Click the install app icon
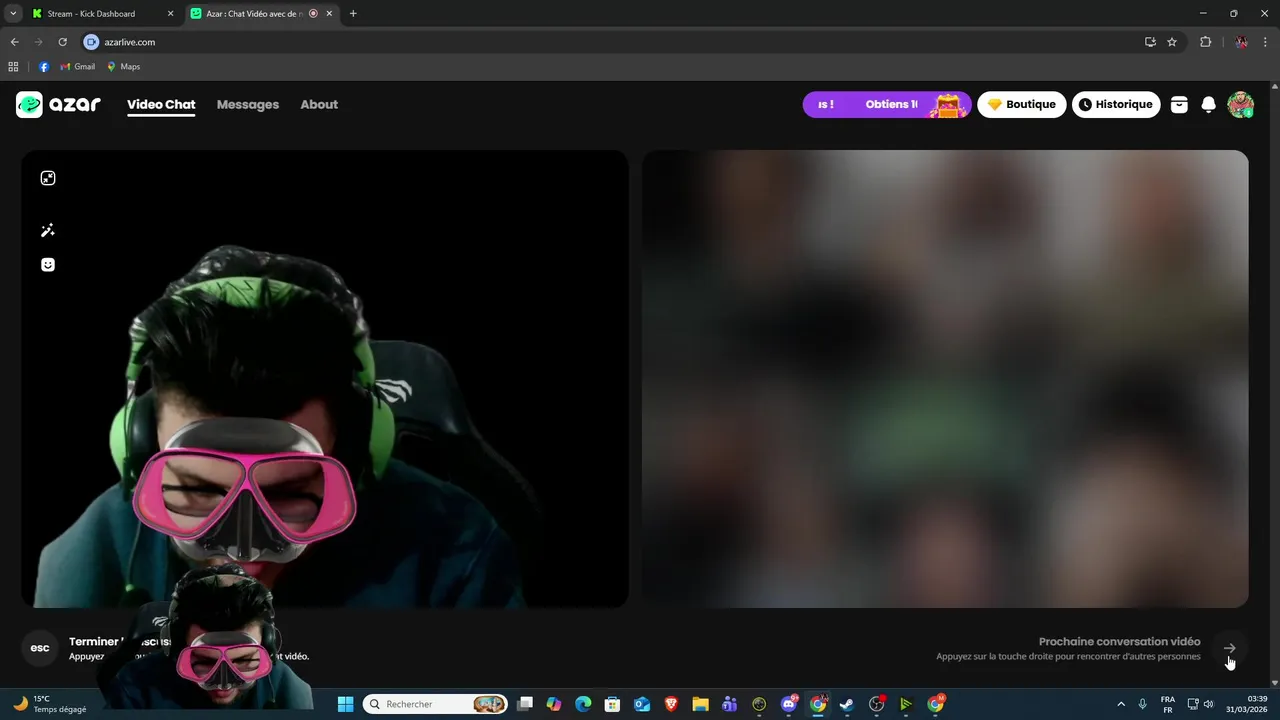The image size is (1280, 720). (1150, 42)
